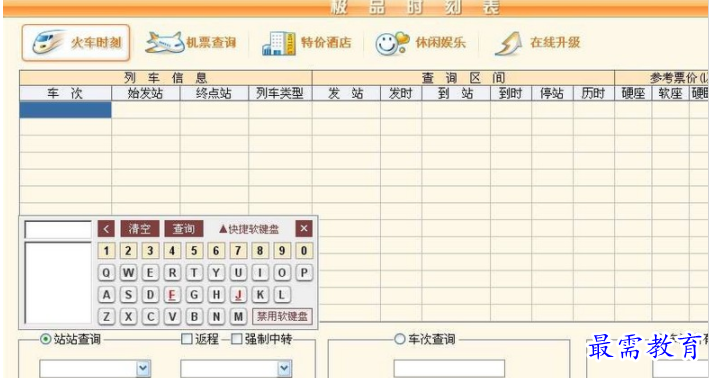
Task: Expand the departure station dropdown under 站站查询
Action: [x=144, y=369]
